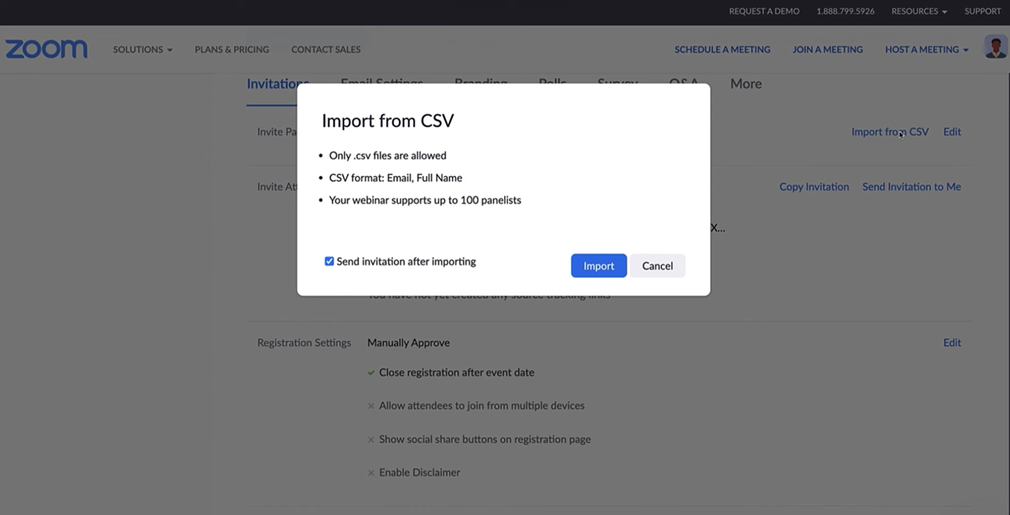Expand the Solutions dropdown menu
Image resolution: width=1010 pixels, height=515 pixels.
coord(142,49)
